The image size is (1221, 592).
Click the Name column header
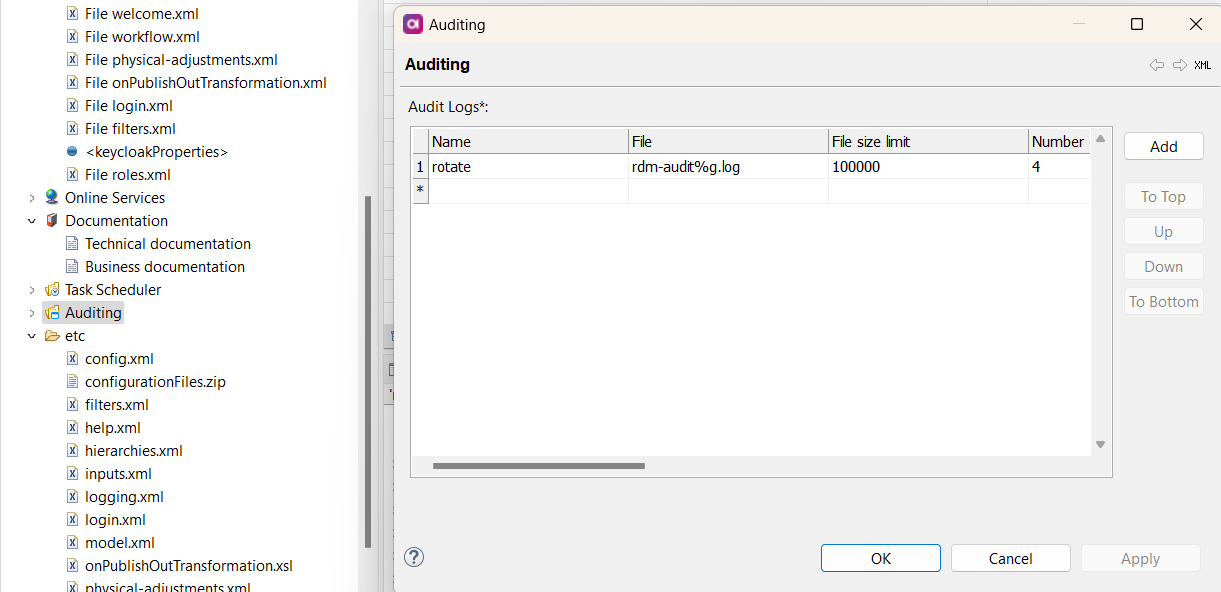529,141
